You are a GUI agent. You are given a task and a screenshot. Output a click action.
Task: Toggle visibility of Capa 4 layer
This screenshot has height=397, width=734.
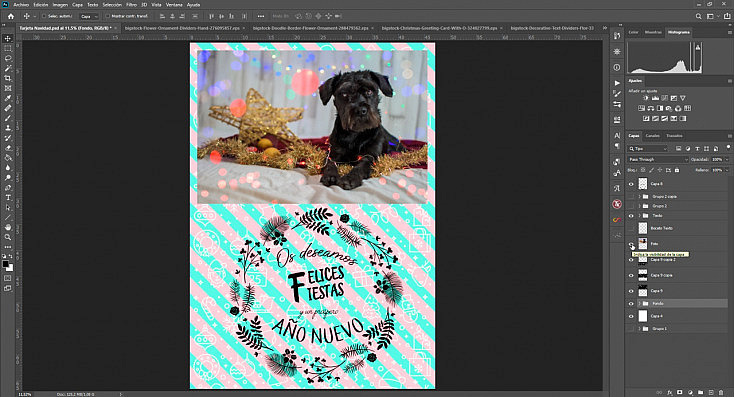(x=631, y=316)
